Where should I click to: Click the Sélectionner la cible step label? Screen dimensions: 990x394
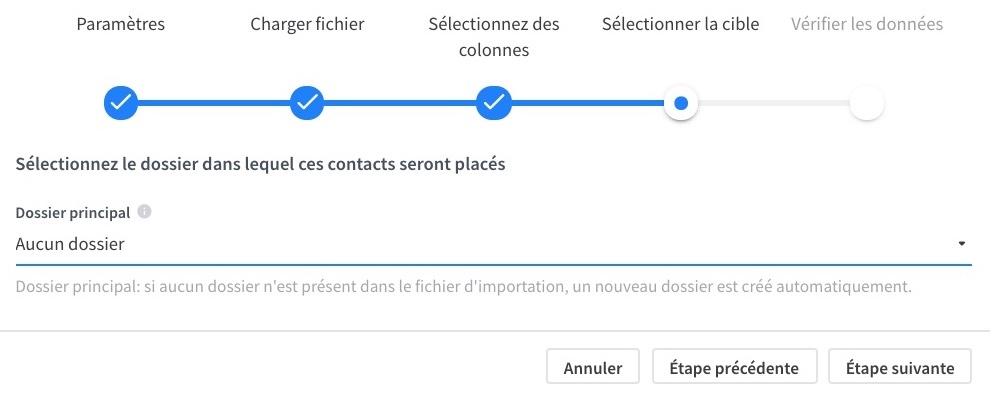(x=681, y=25)
